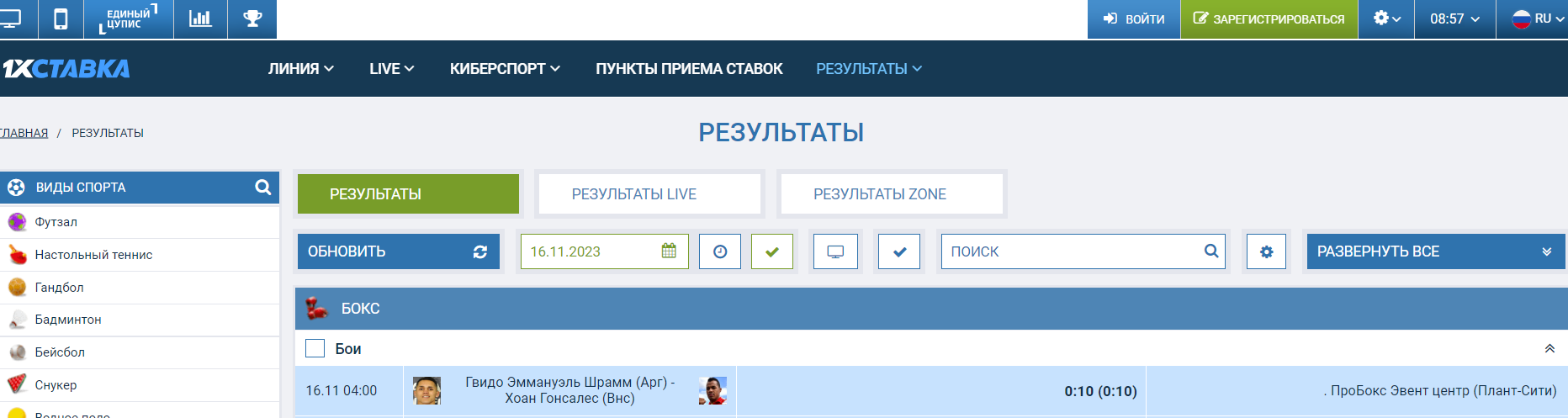Image resolution: width=1568 pixels, height=418 pixels.
Task: Switch to РЕЗУЛЬТАТЫ LIVE tab
Action: [x=649, y=194]
